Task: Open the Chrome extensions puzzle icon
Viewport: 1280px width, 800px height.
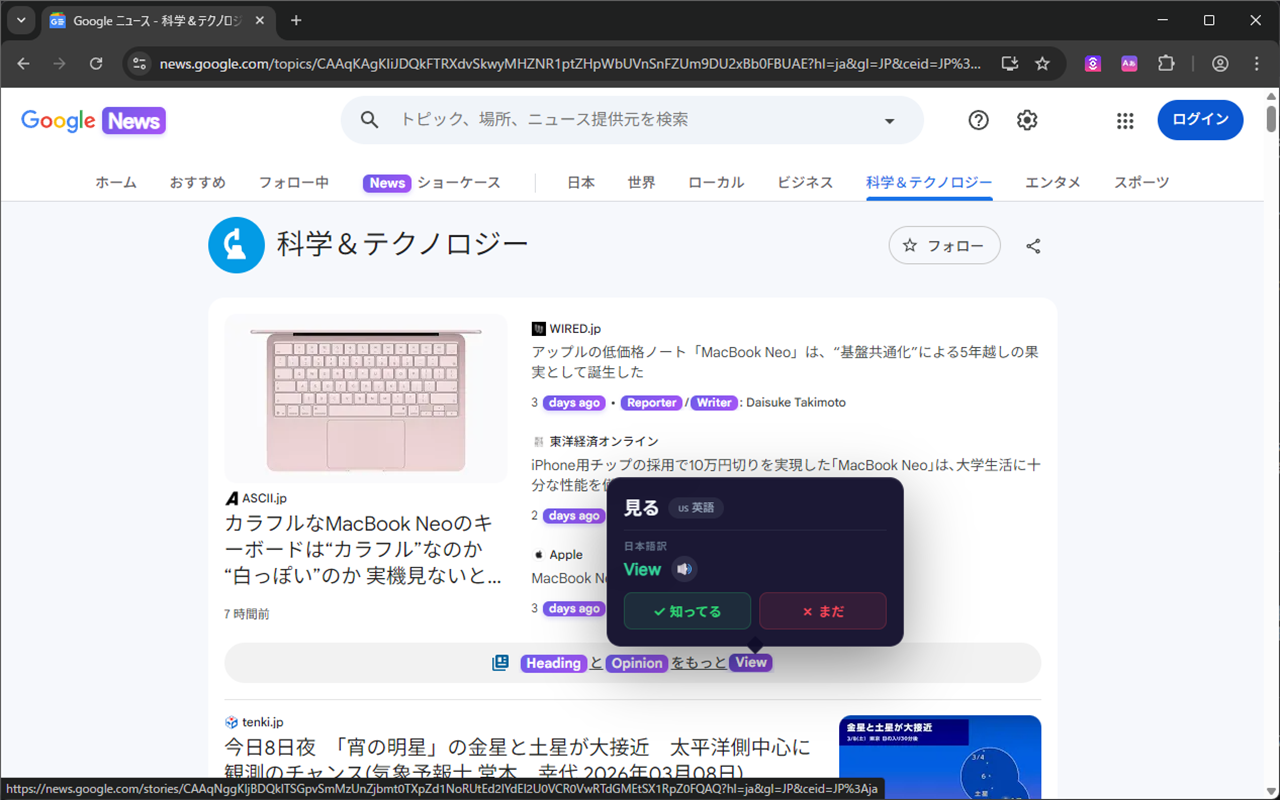Action: [x=1166, y=63]
